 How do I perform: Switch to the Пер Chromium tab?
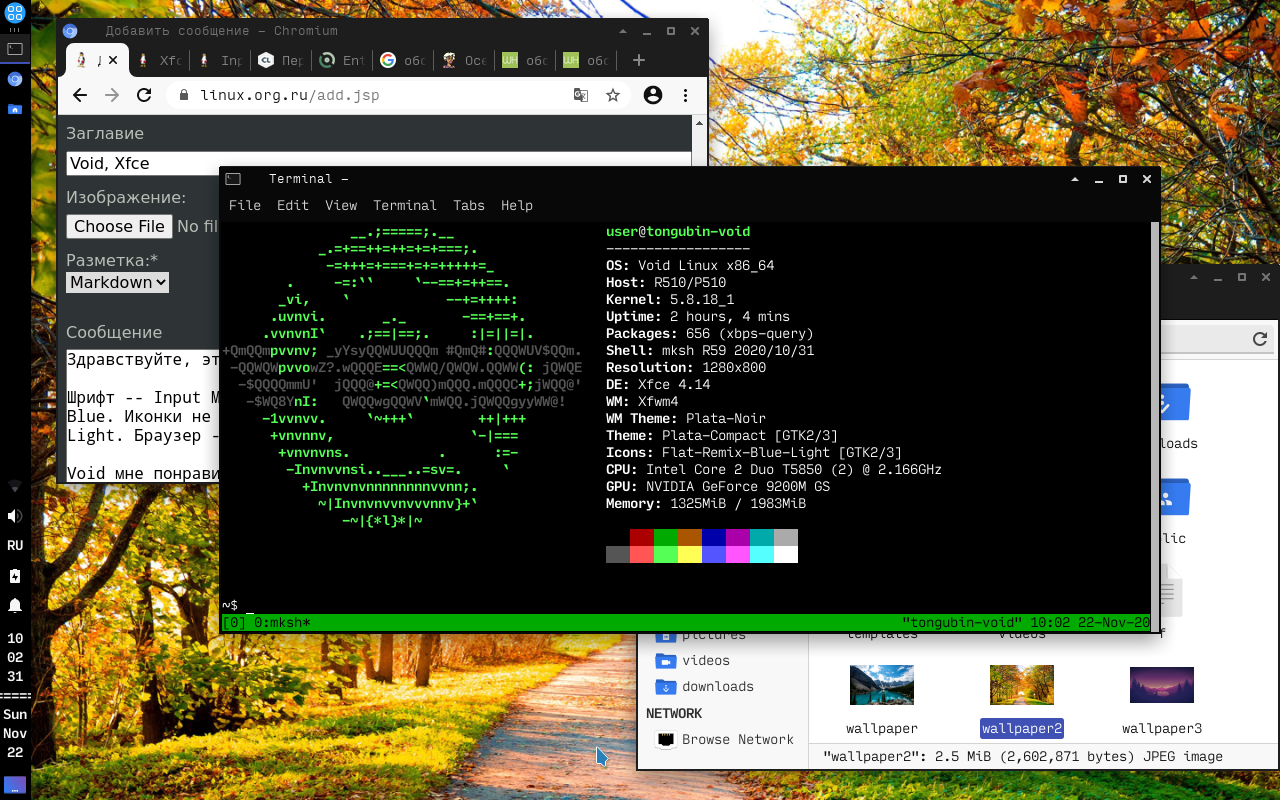pyautogui.click(x=280, y=60)
